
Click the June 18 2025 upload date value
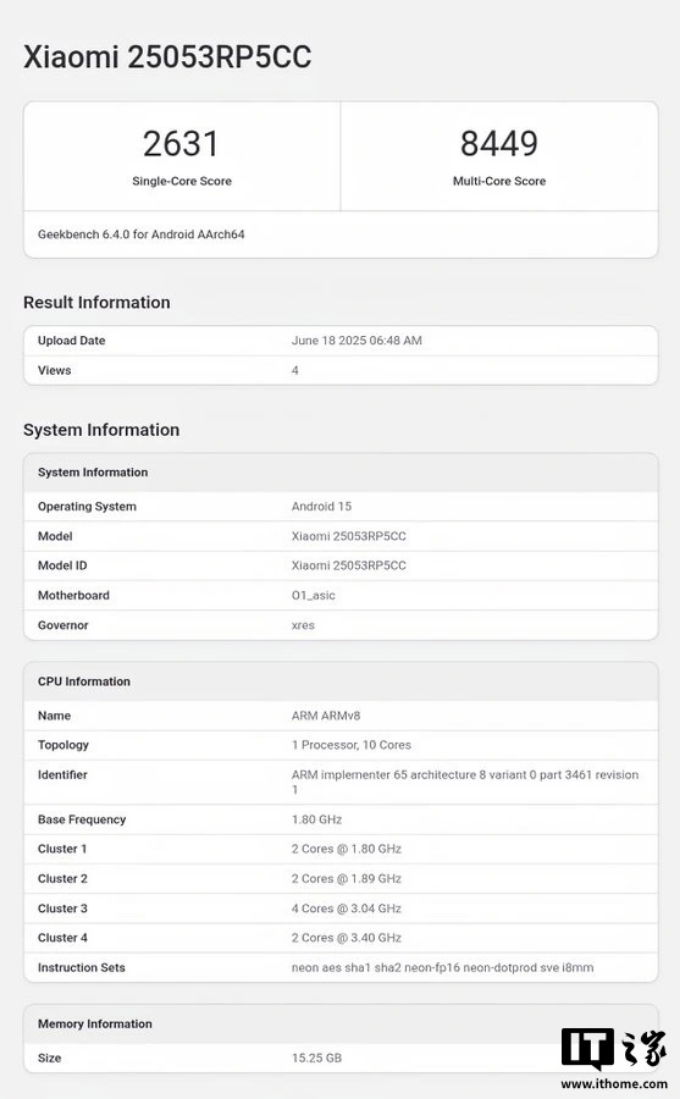click(x=356, y=341)
